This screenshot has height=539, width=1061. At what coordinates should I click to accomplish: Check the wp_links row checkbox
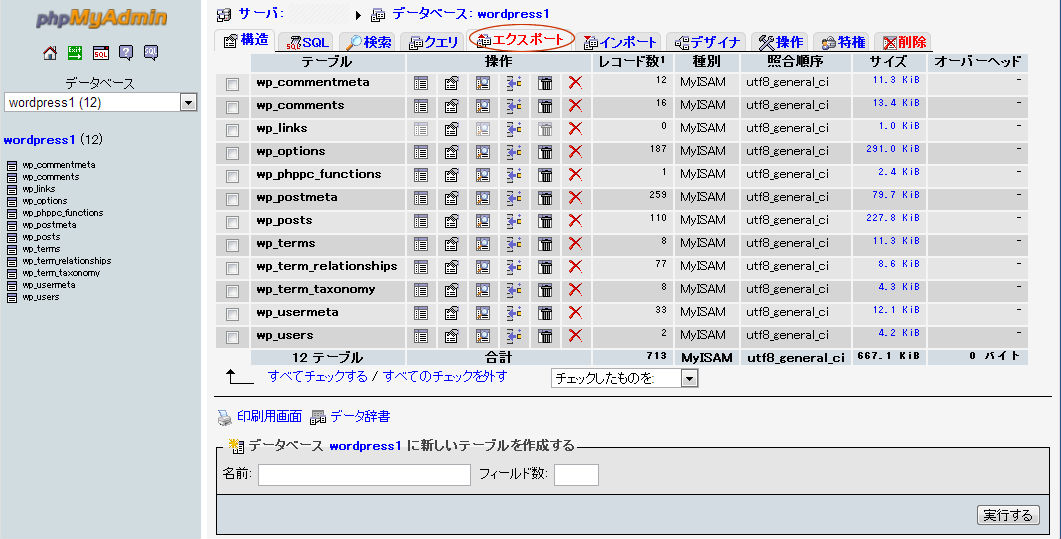point(233,131)
